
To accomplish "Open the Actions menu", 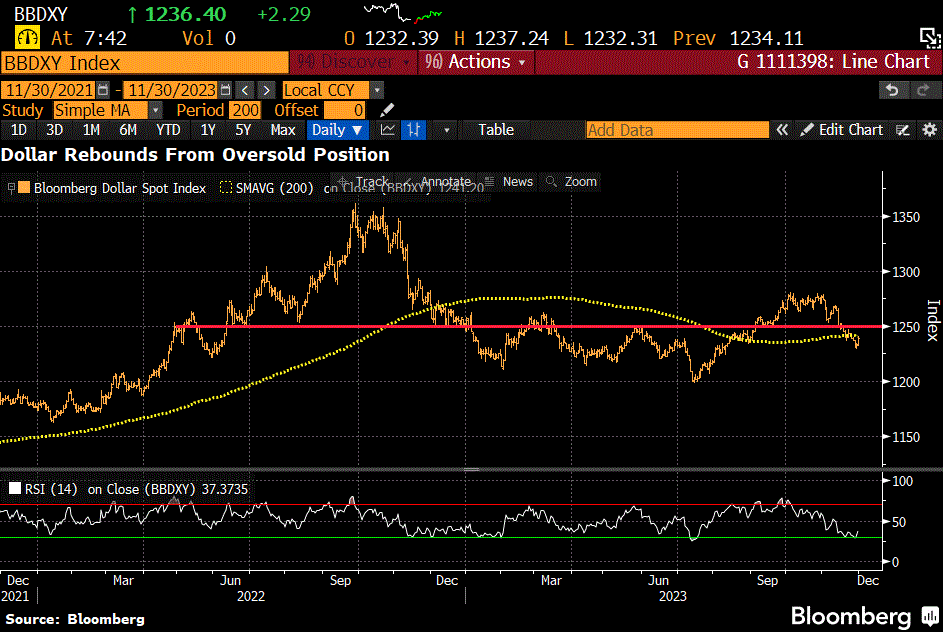I will click(x=475, y=61).
